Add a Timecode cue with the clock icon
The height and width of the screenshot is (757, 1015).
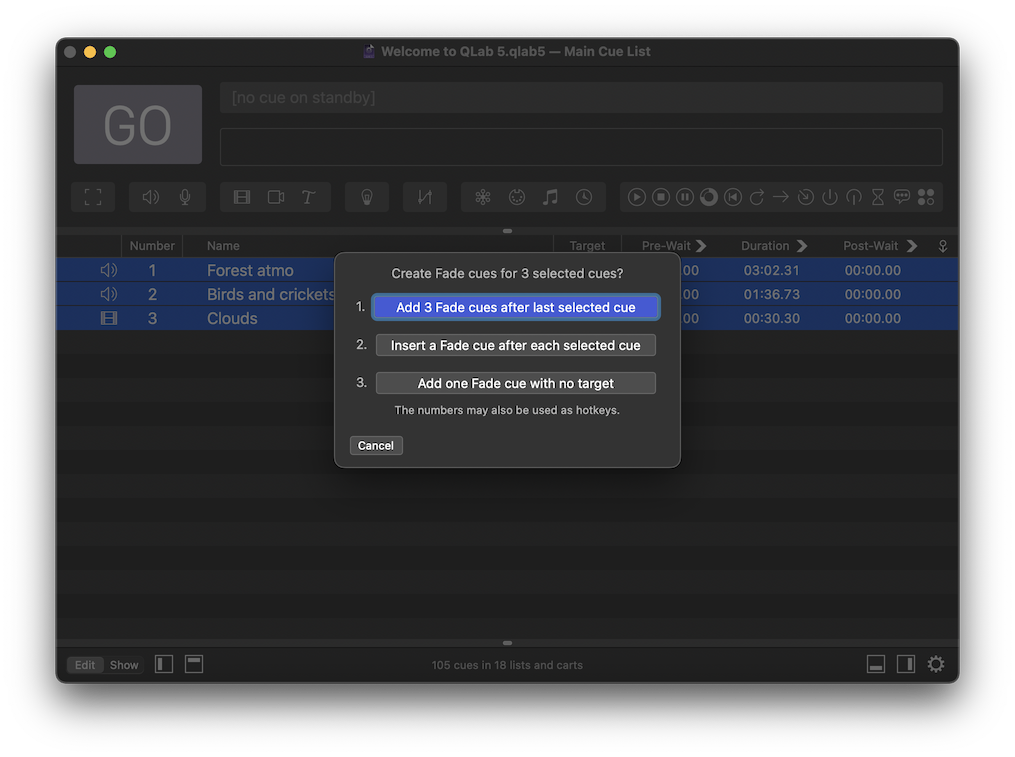click(x=582, y=197)
